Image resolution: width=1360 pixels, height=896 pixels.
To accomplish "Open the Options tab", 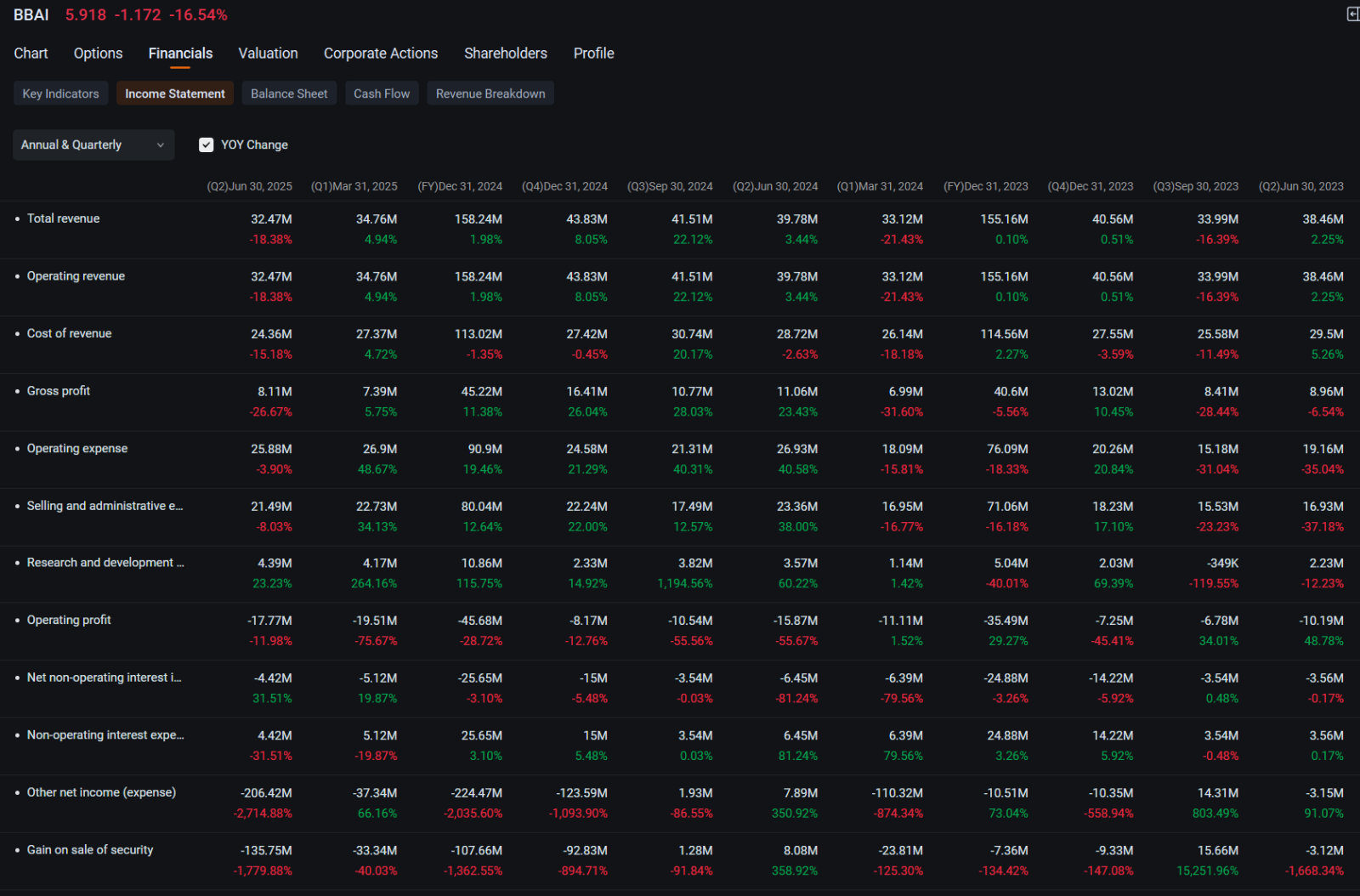I will [98, 53].
